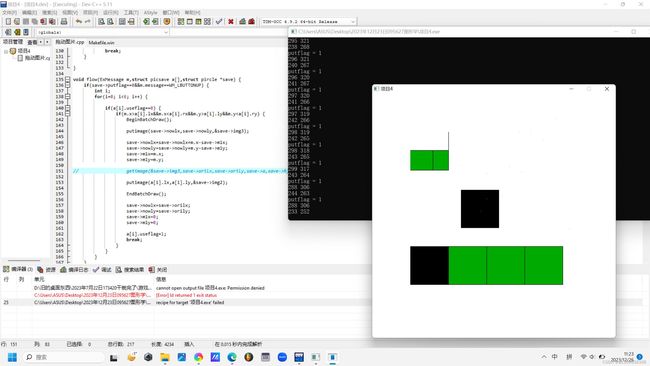The height and width of the screenshot is (366, 650).
Task: Click the syntax check checkmark toolbar icon
Action: [x=219, y=22]
